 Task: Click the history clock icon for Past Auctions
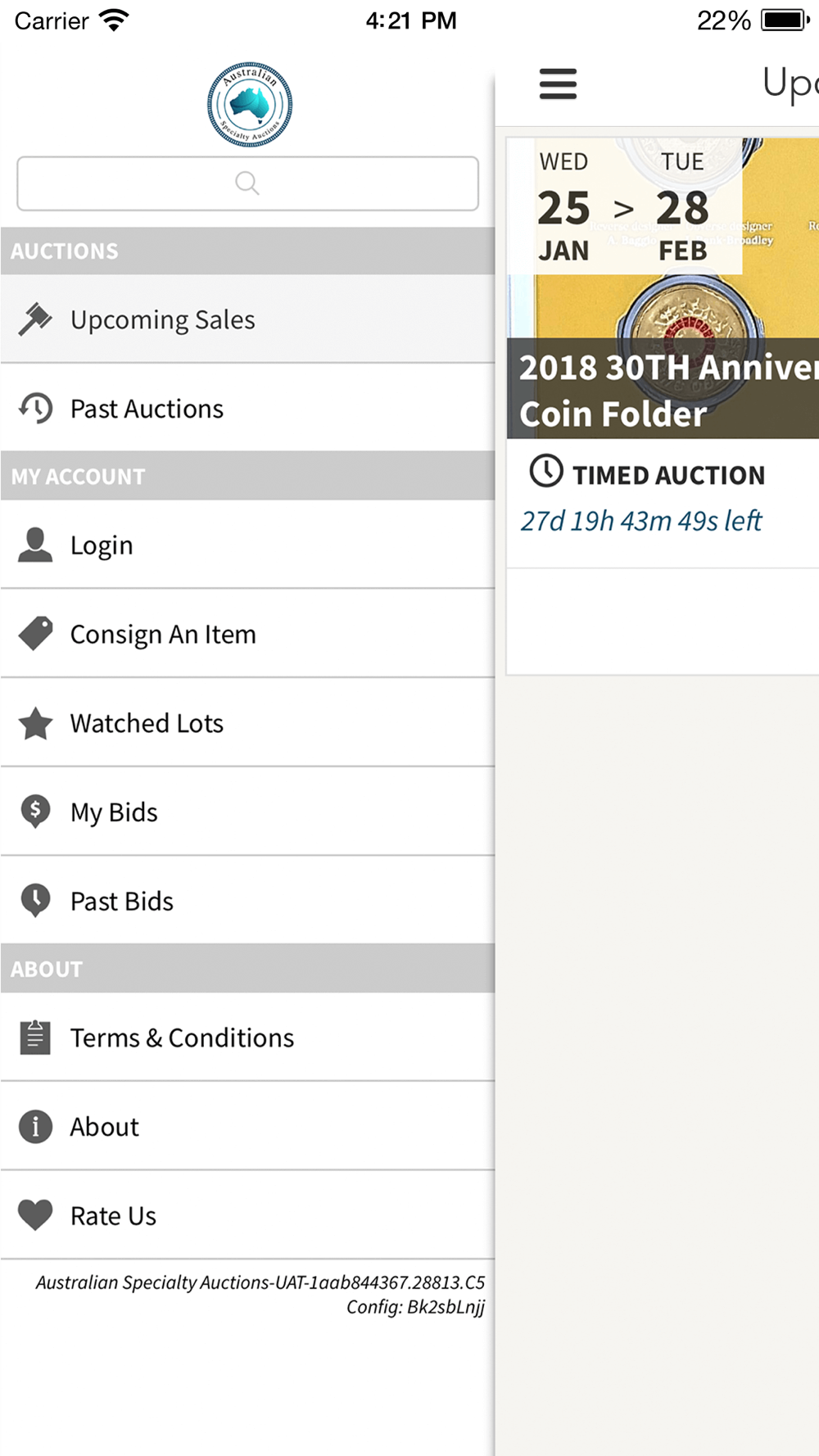pyautogui.click(x=35, y=408)
